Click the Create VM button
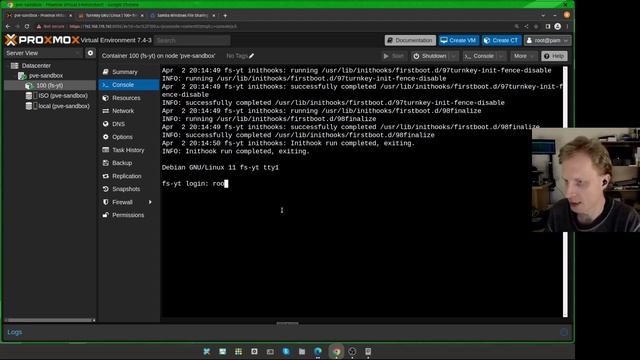Viewport: 640px width, 360px height. tap(458, 40)
